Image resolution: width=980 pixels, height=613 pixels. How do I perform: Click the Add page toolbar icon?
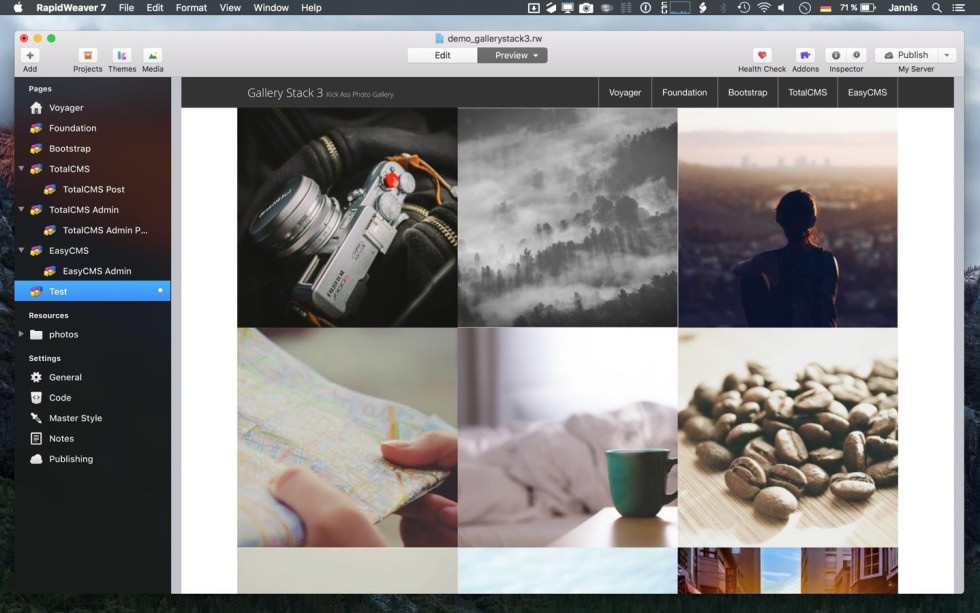[x=29, y=56]
